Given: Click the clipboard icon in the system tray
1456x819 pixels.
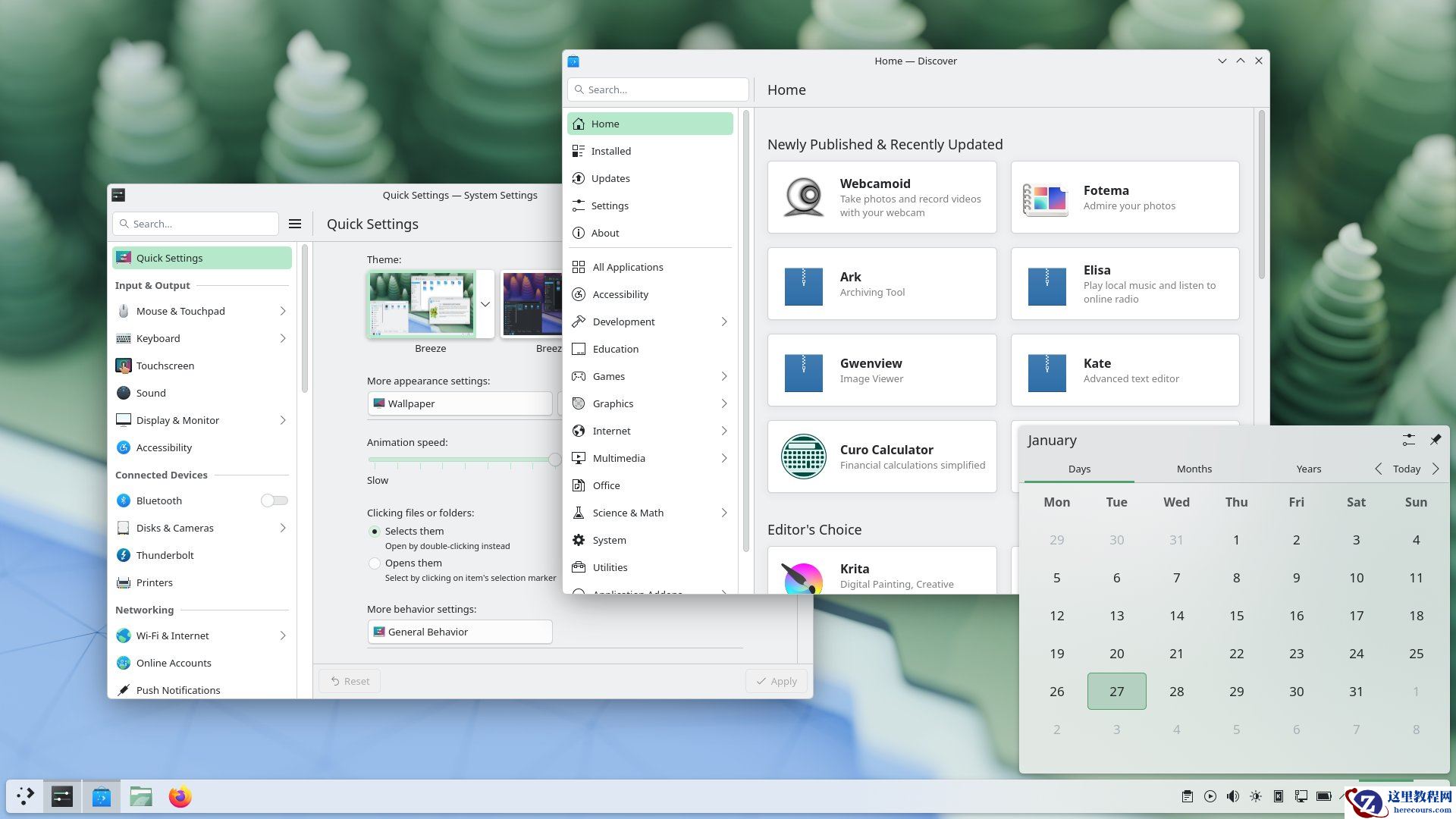Looking at the screenshot, I should tap(1188, 796).
